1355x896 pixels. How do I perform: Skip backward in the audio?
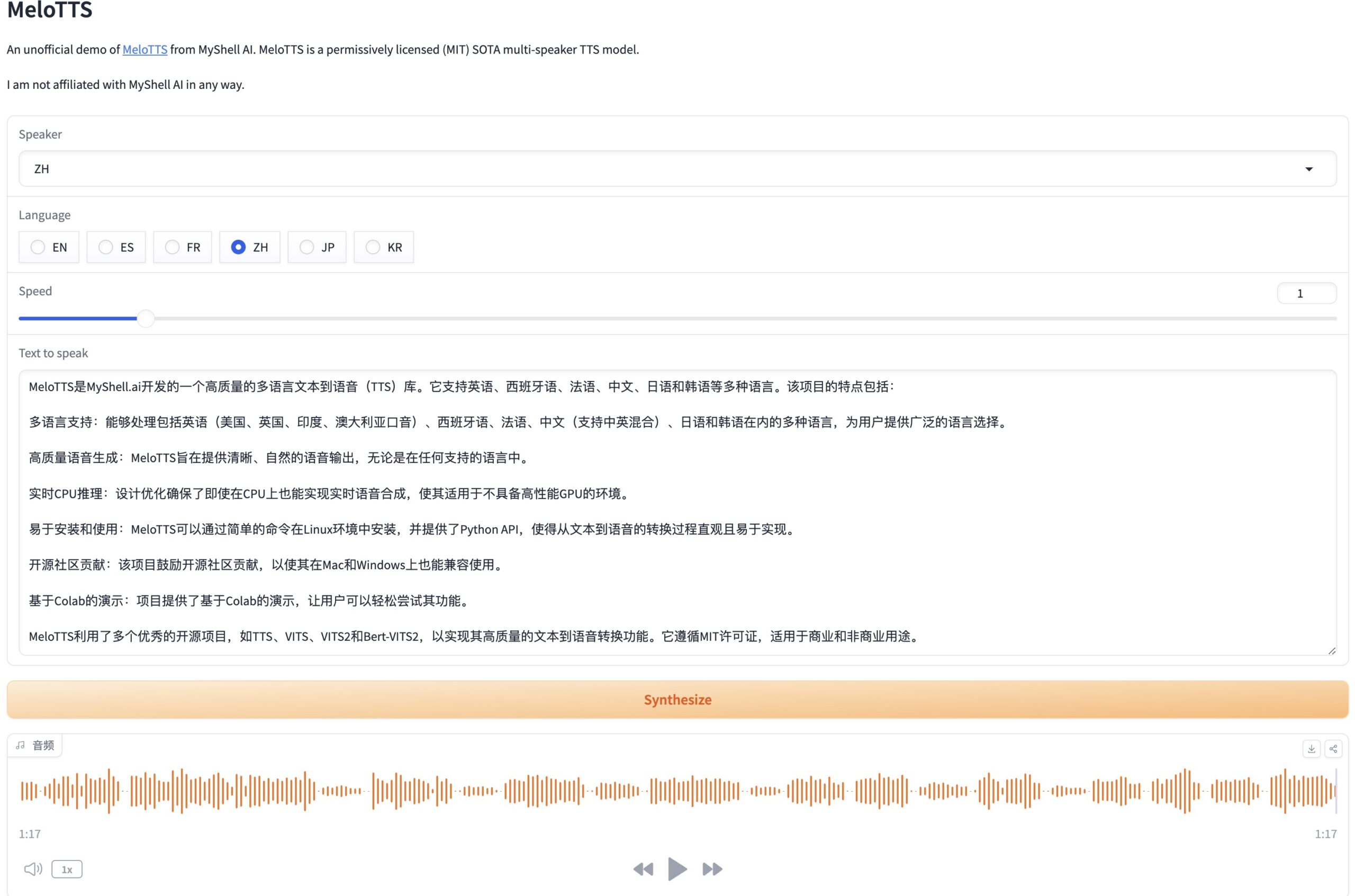click(643, 868)
